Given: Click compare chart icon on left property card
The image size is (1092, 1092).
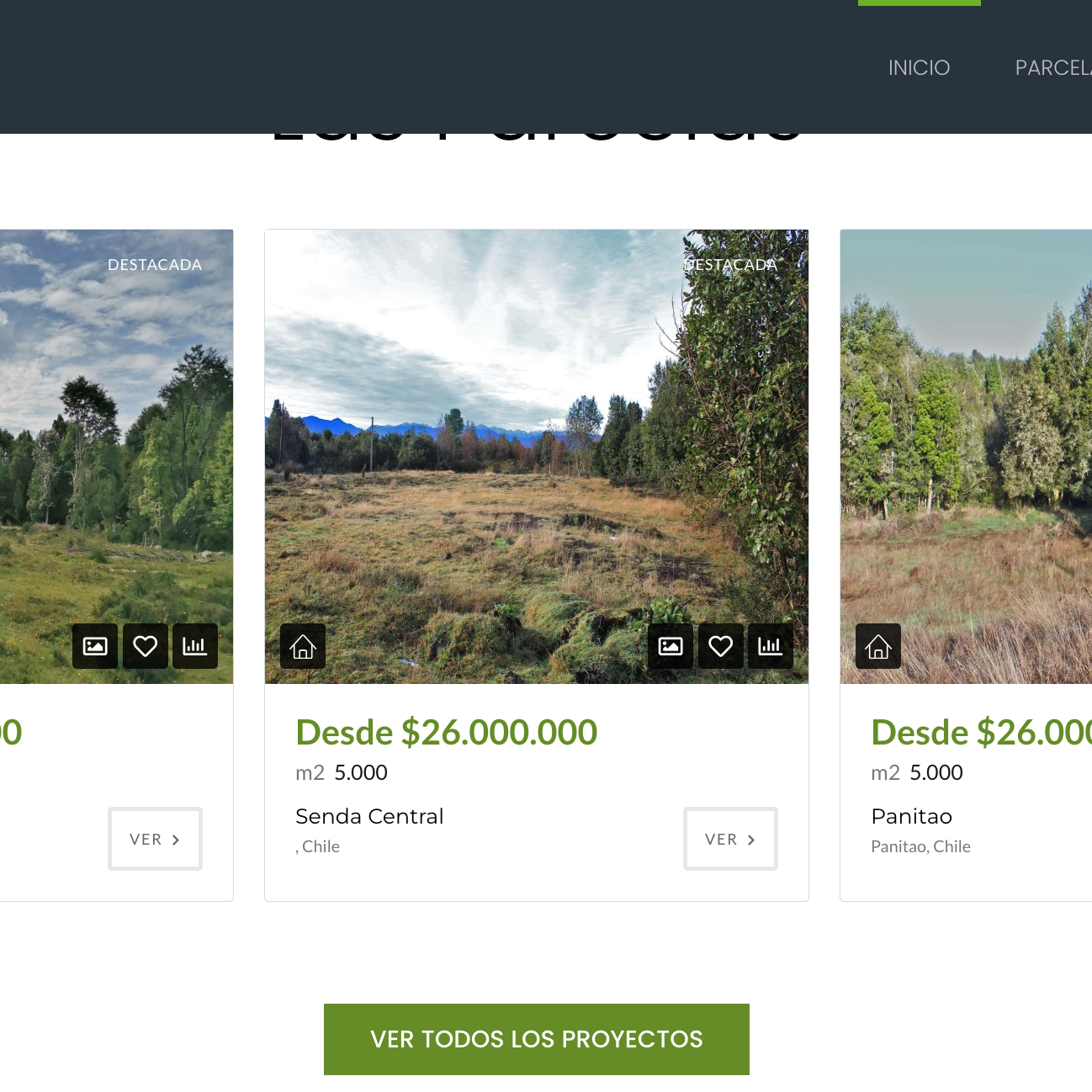Looking at the screenshot, I should 195,646.
